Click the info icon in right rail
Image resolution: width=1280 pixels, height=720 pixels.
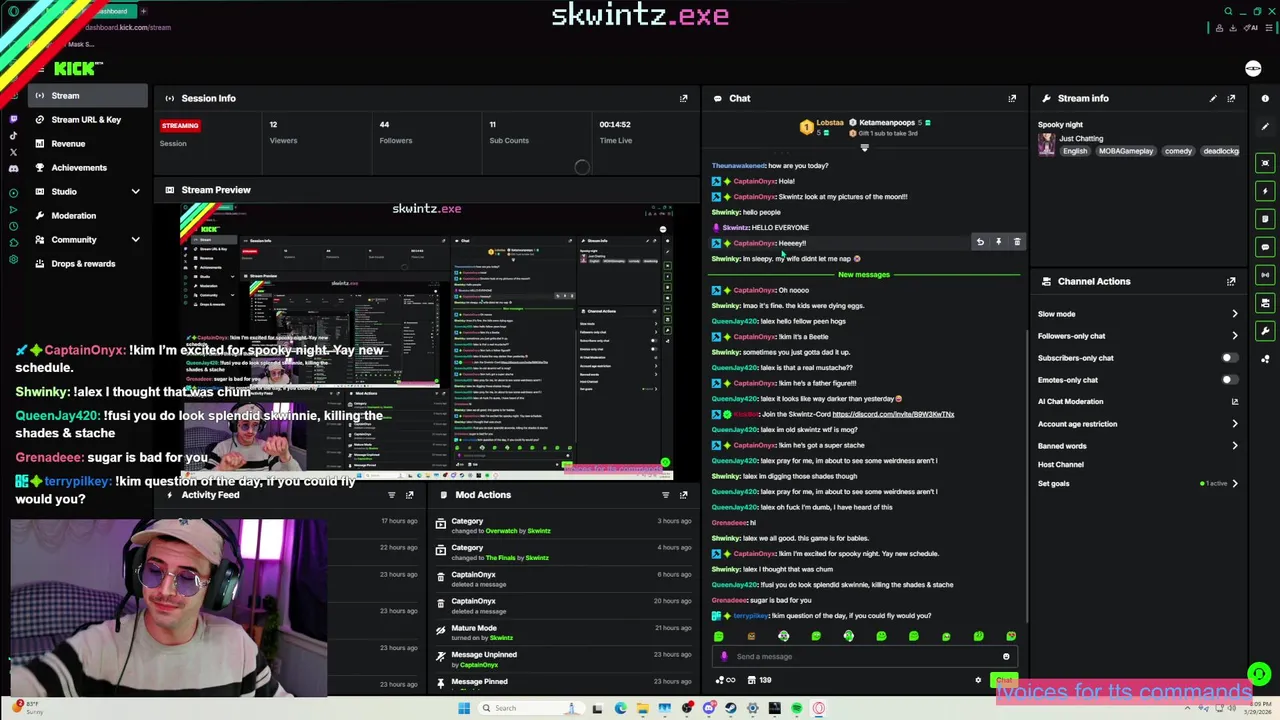1265,98
